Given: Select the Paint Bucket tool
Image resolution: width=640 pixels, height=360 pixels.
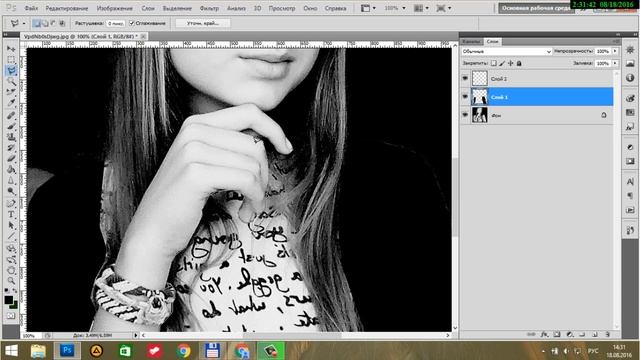Looking at the screenshot, I should point(11,169).
